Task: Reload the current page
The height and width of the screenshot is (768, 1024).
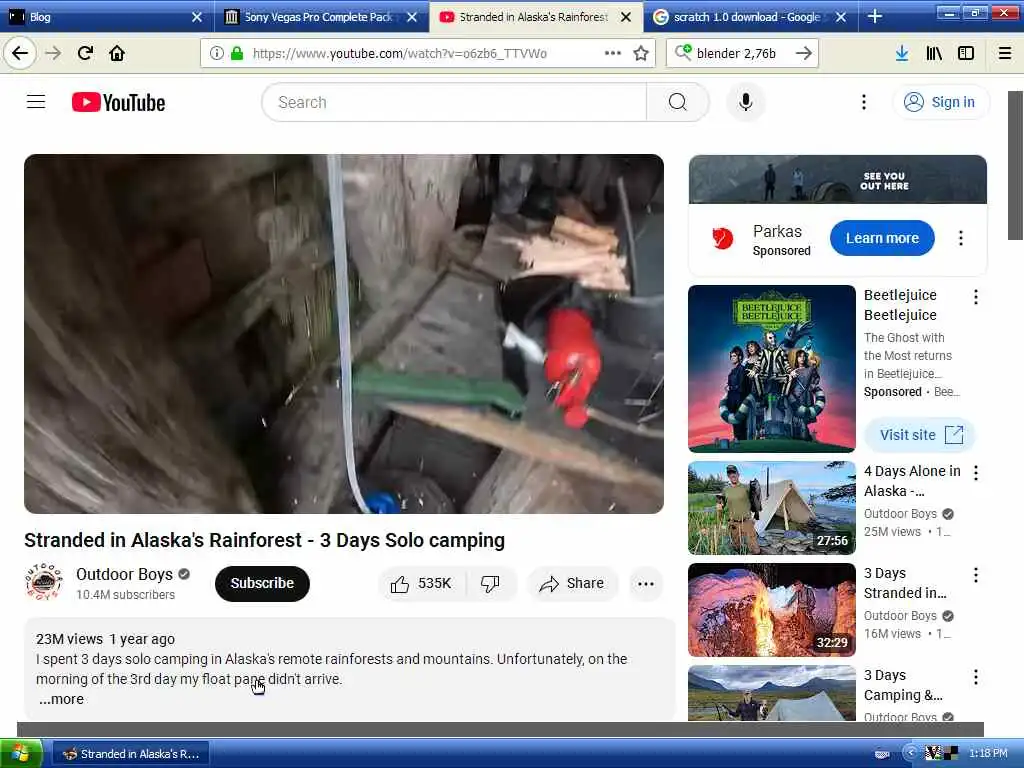Action: [x=85, y=53]
